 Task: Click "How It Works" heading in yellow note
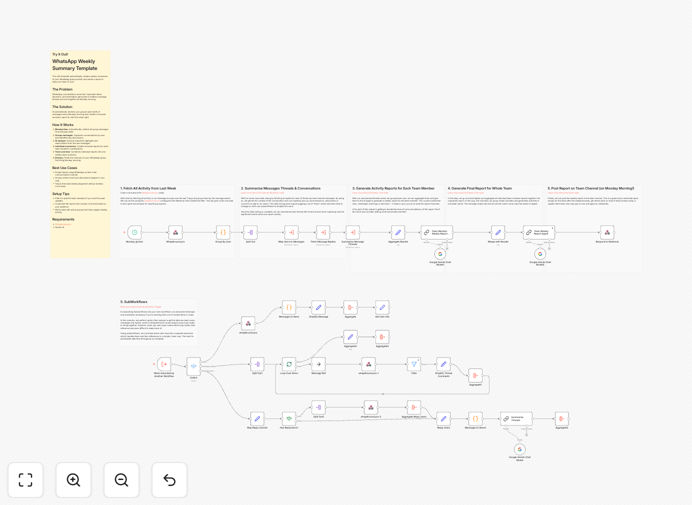pyautogui.click(x=63, y=125)
